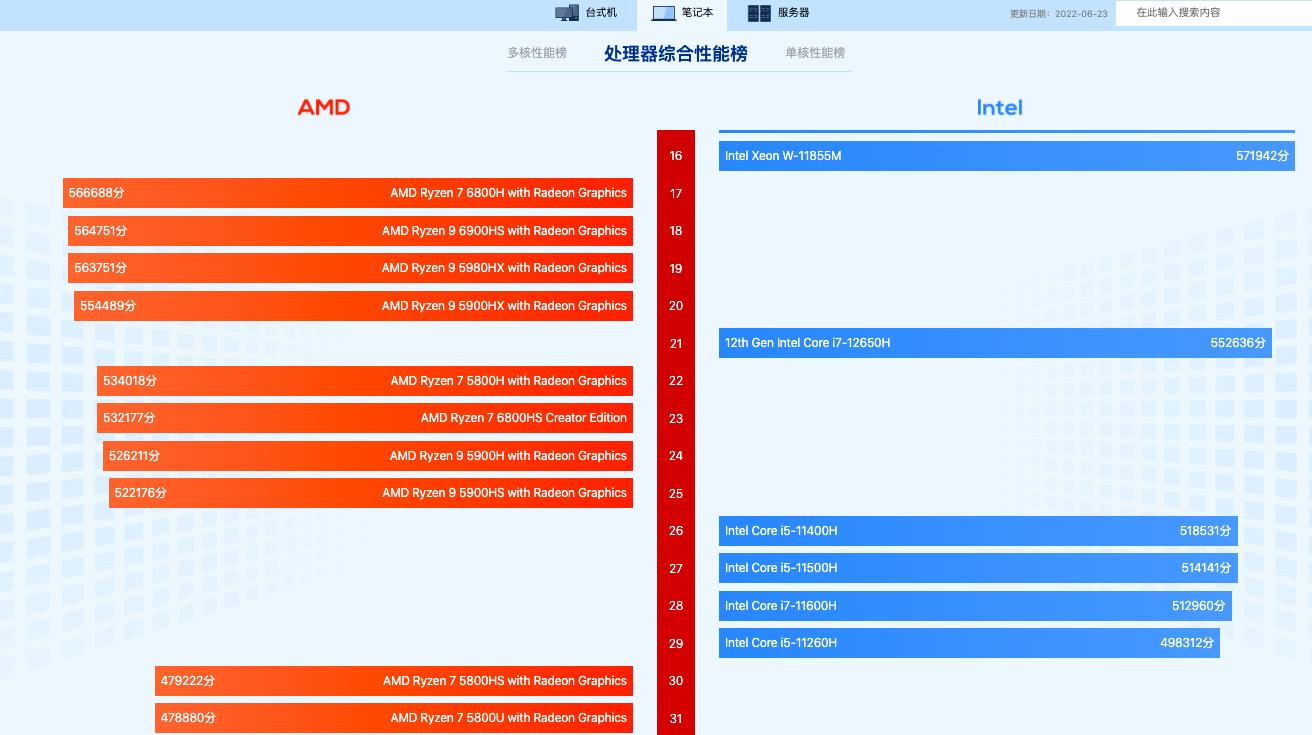This screenshot has width=1312, height=735.
Task: Open the 单核性能榜 ranking view
Action: [x=815, y=53]
